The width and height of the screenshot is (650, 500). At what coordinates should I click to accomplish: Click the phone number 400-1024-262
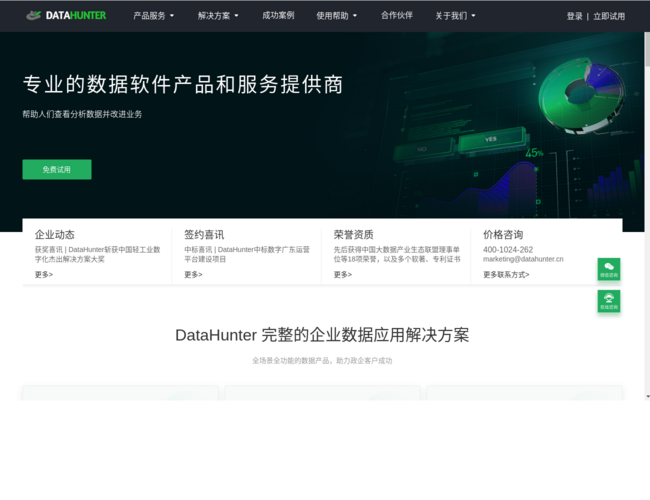[508, 250]
